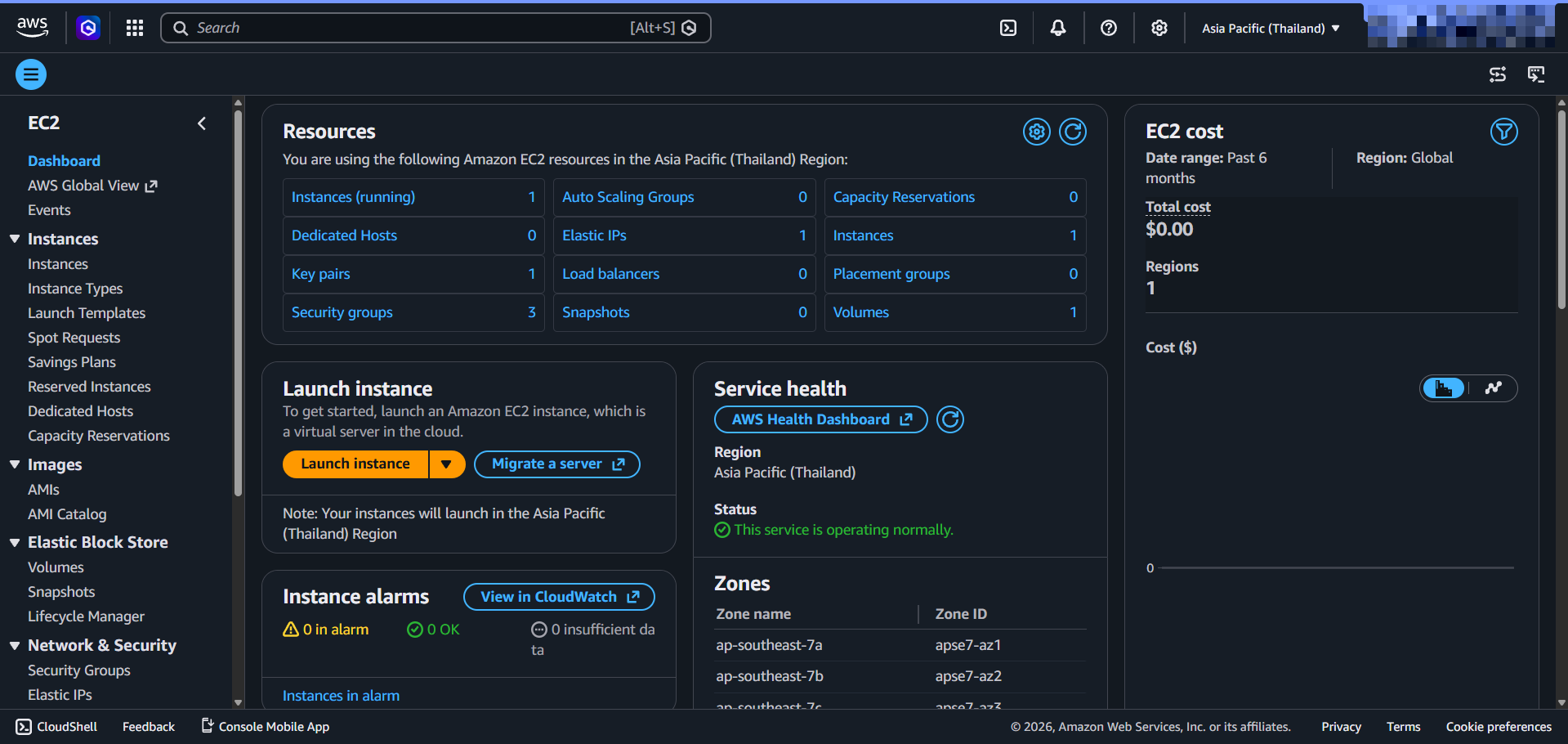
Task: Open the Resources settings gear icon
Action: coord(1037,132)
